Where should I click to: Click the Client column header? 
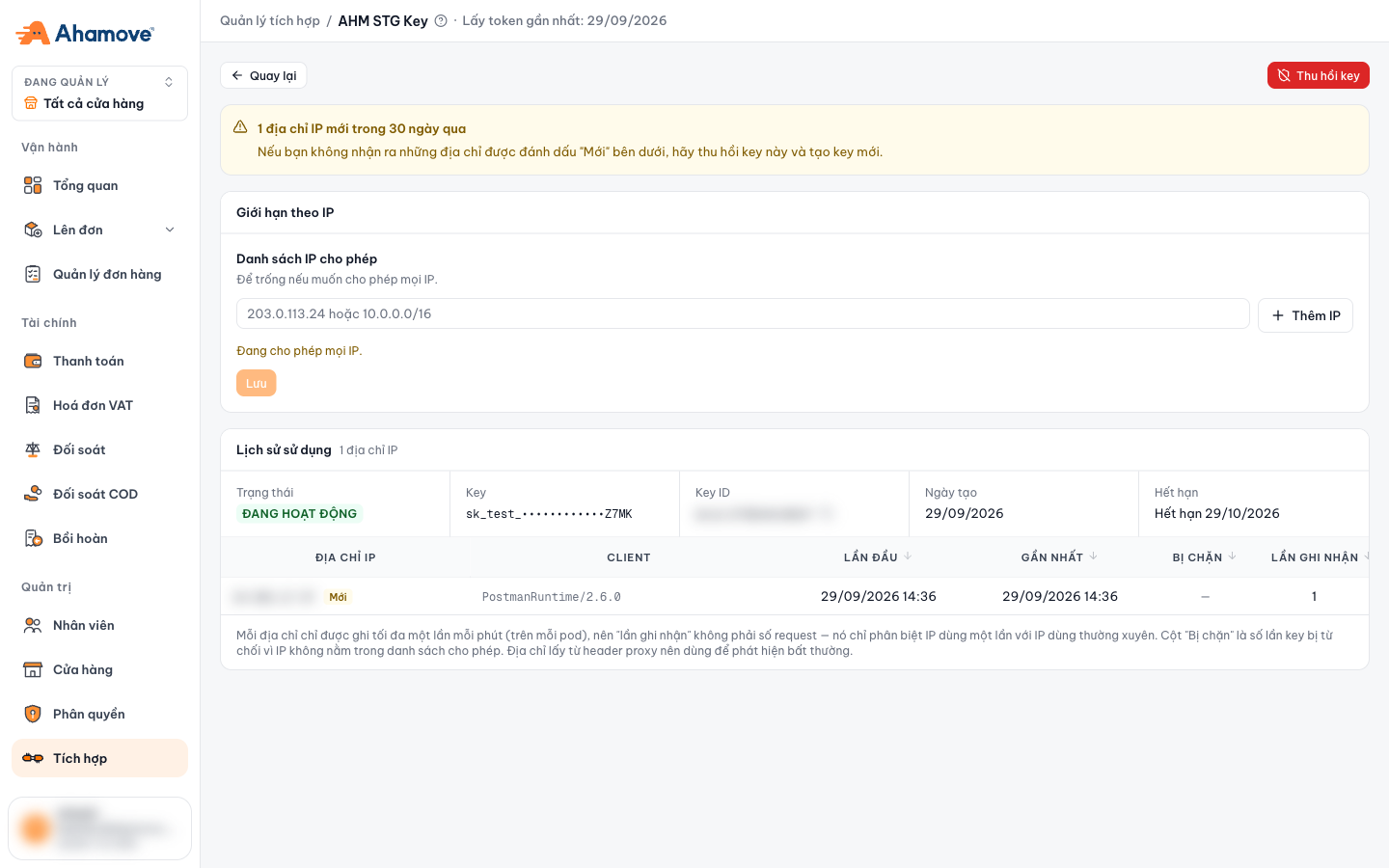[x=629, y=557]
